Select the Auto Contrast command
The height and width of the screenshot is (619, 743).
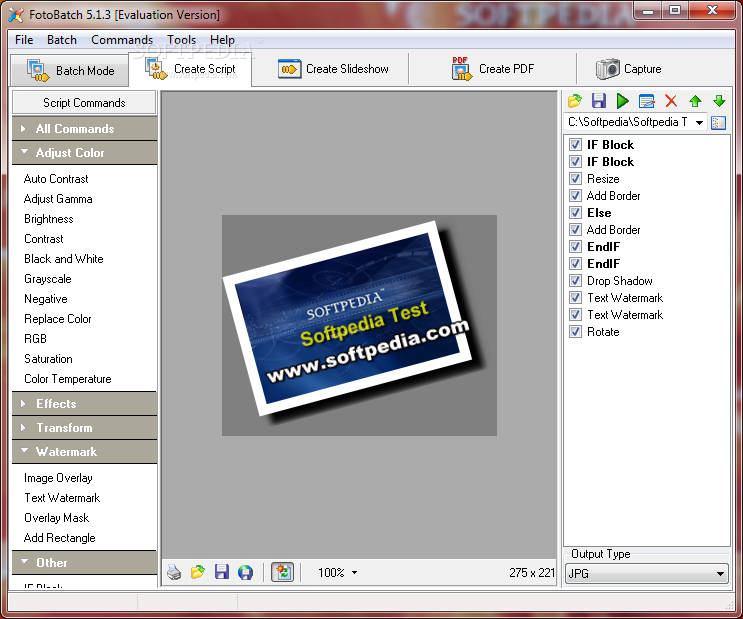tap(56, 179)
